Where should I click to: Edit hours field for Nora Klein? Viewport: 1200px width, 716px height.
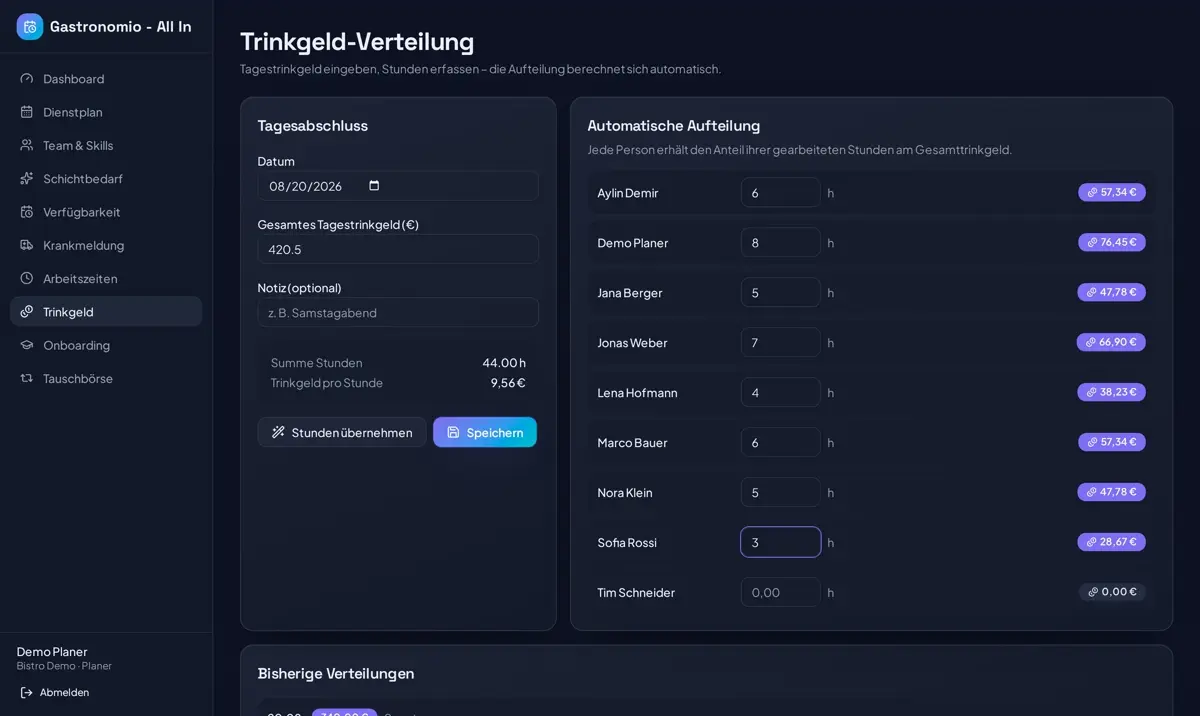781,492
